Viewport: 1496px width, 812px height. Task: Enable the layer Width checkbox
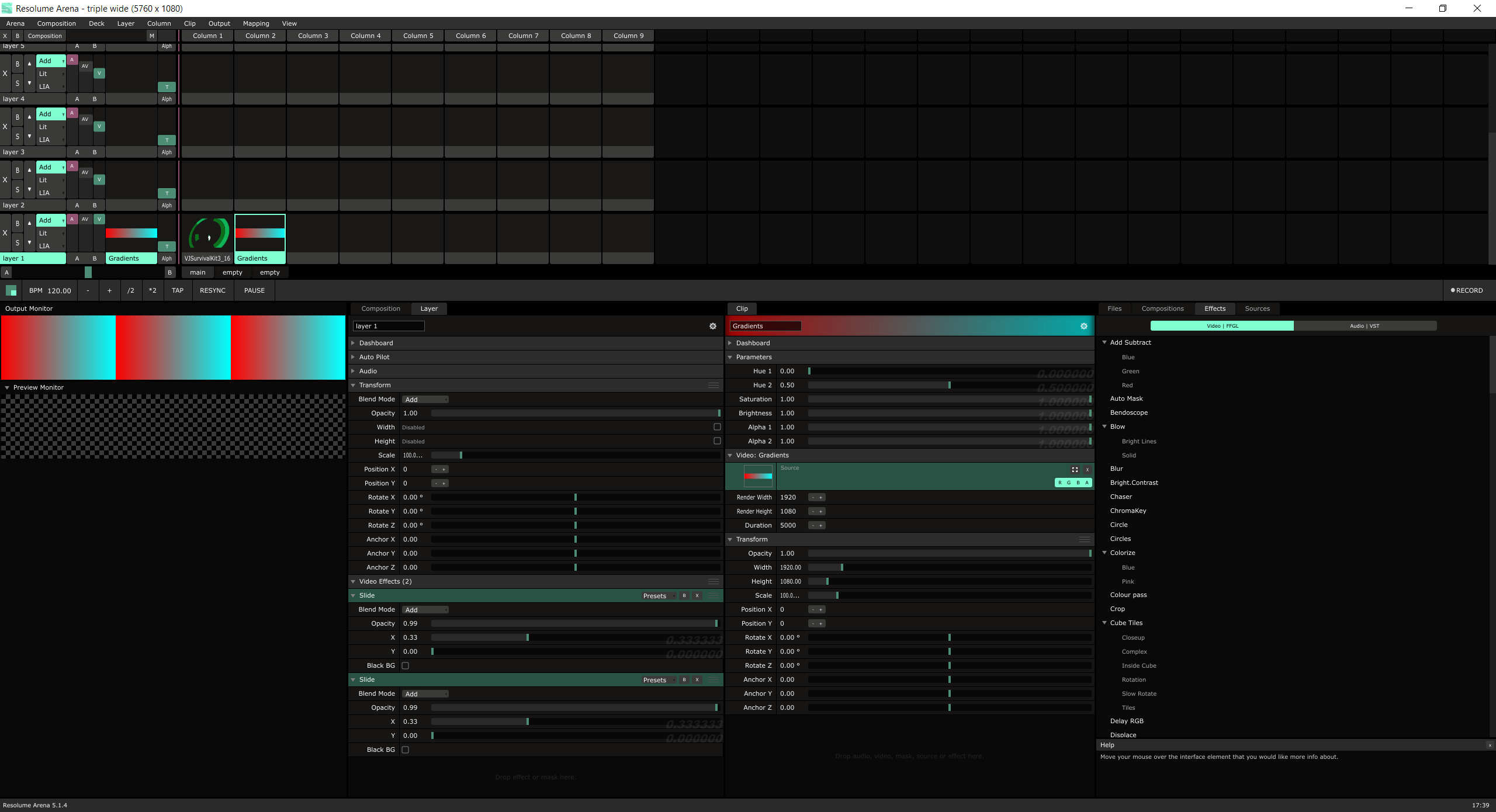pos(717,427)
